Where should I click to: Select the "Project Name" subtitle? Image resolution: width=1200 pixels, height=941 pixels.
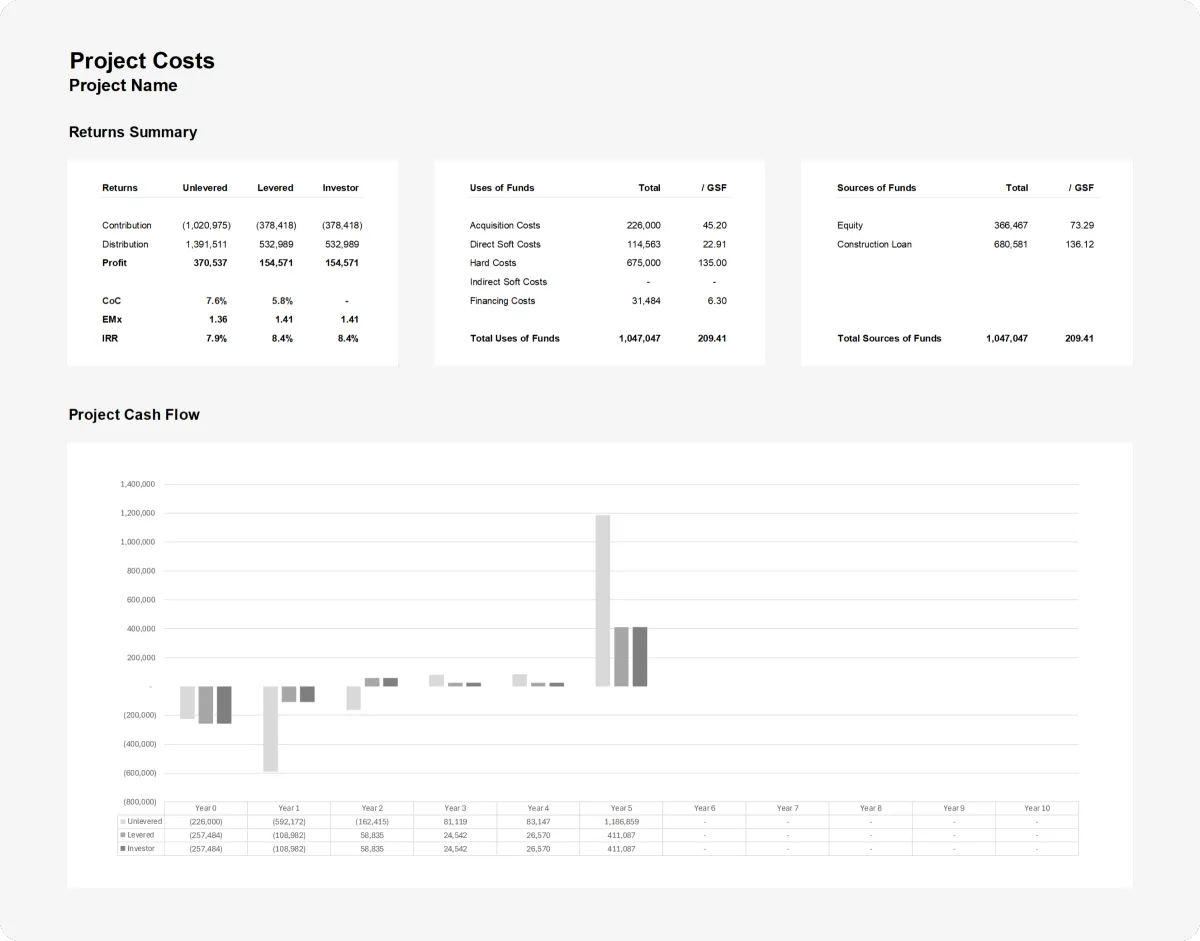click(x=123, y=86)
